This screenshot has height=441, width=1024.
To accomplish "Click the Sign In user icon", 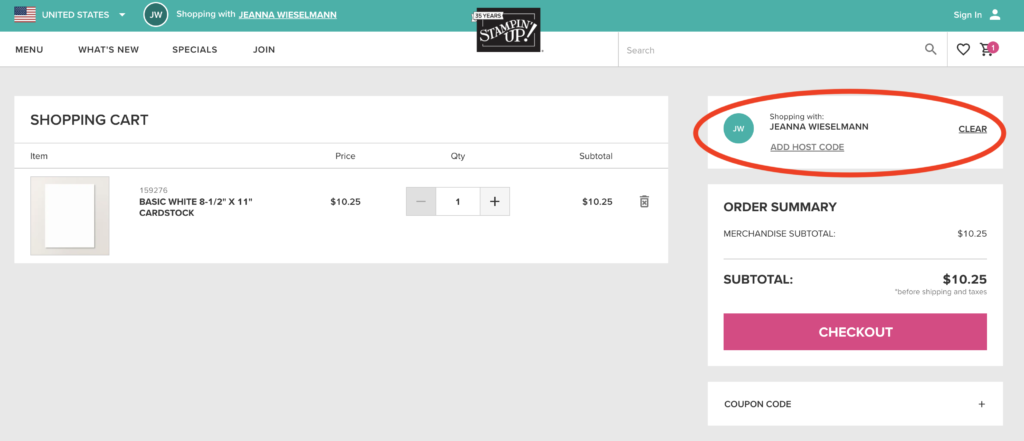I will (x=995, y=14).
